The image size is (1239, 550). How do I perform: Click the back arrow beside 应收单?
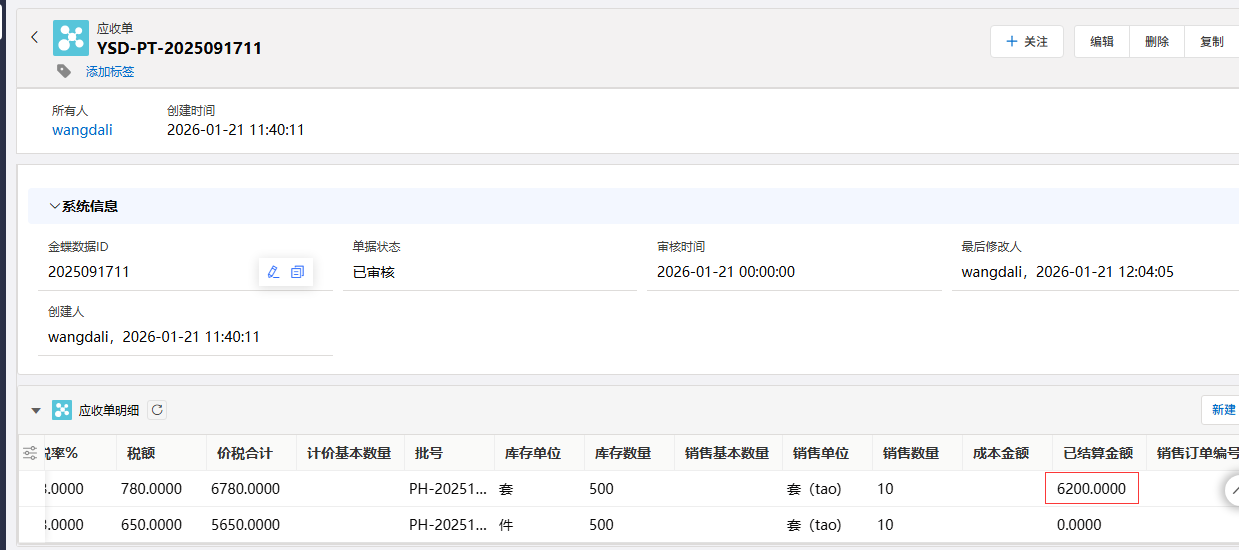tap(34, 38)
